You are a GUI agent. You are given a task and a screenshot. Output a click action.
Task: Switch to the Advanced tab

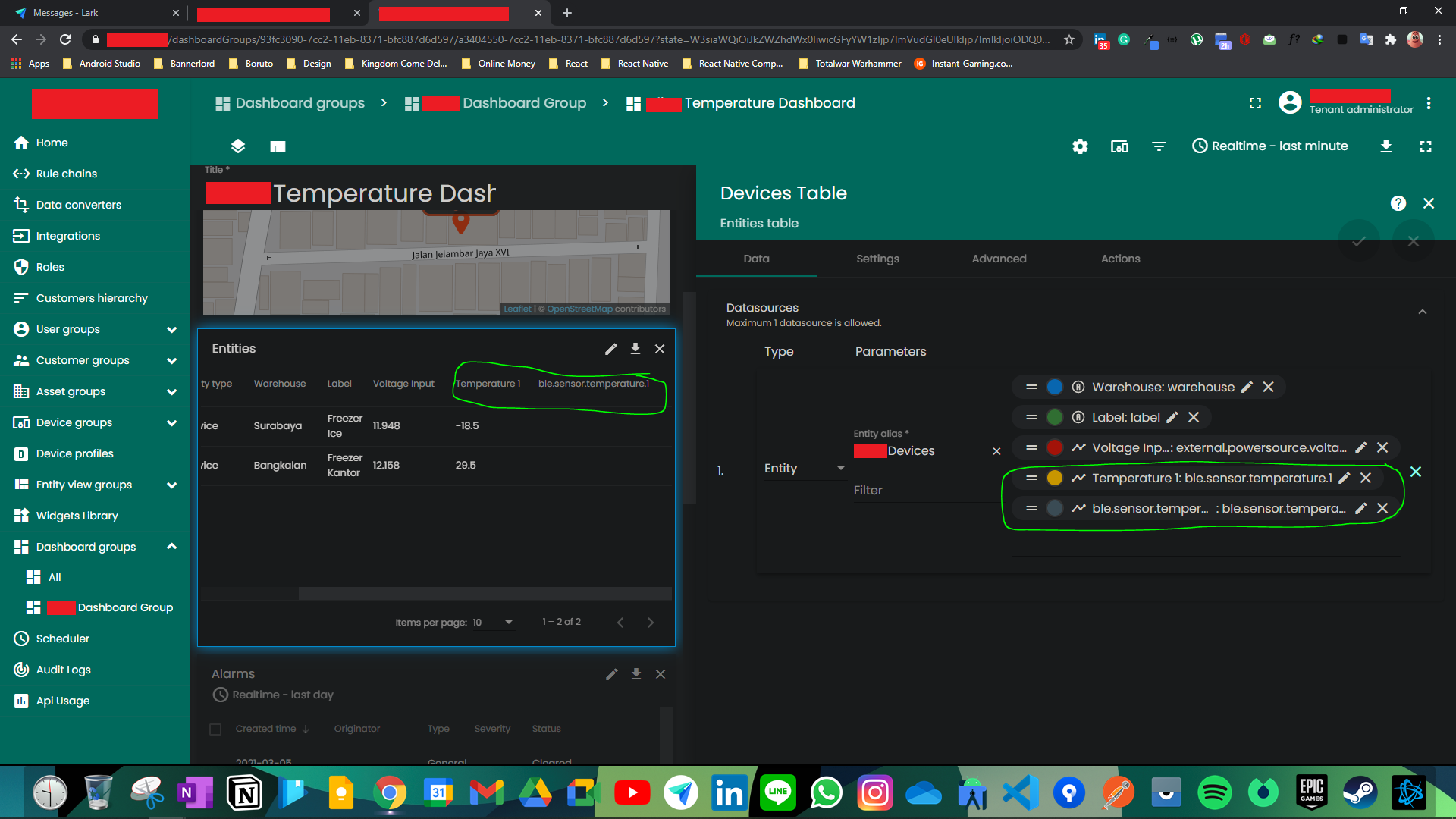pyautogui.click(x=999, y=259)
